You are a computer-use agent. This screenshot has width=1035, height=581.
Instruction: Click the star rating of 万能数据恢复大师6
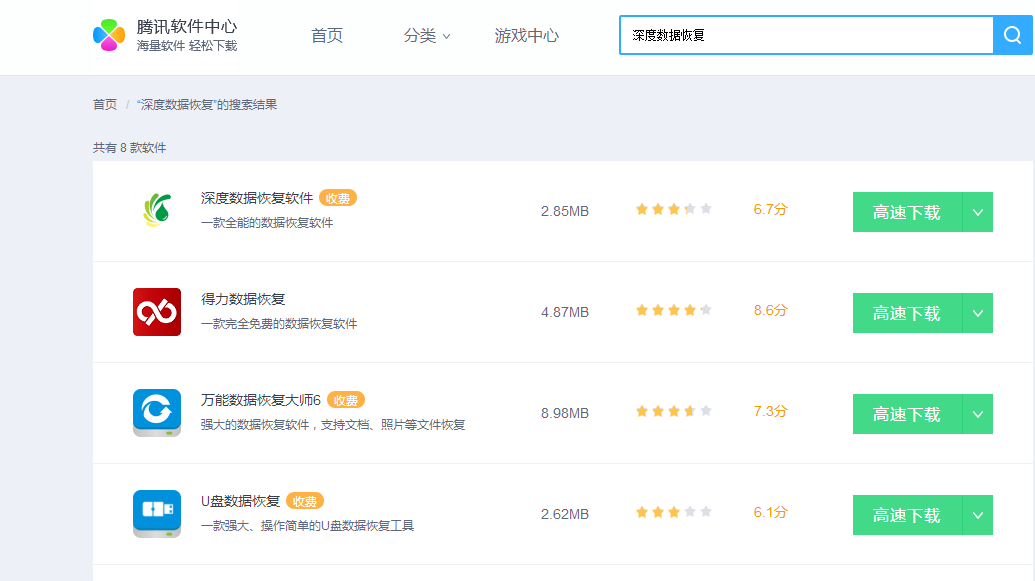[673, 411]
